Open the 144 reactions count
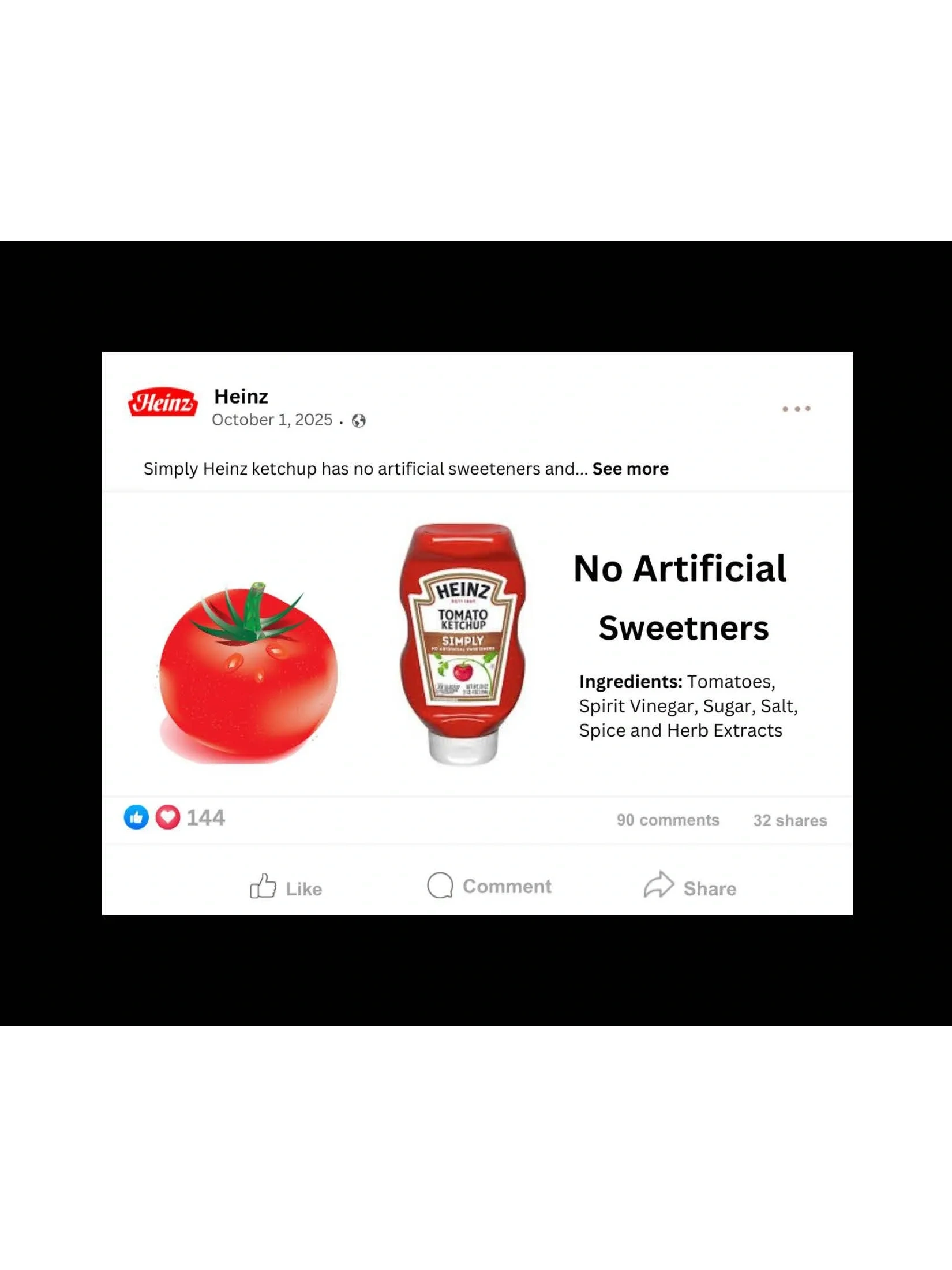Screen dimensions: 952x1270 click(206, 818)
